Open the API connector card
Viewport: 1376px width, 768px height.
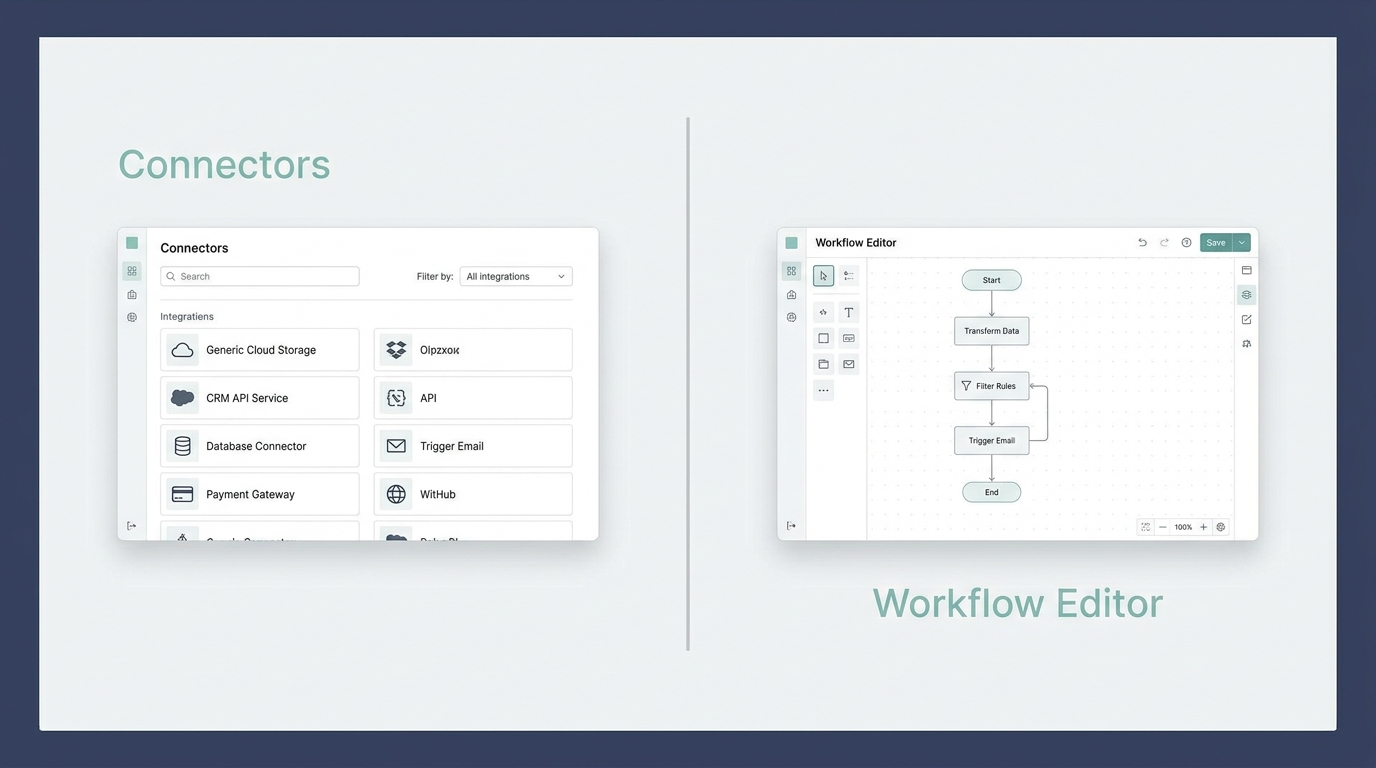point(473,398)
